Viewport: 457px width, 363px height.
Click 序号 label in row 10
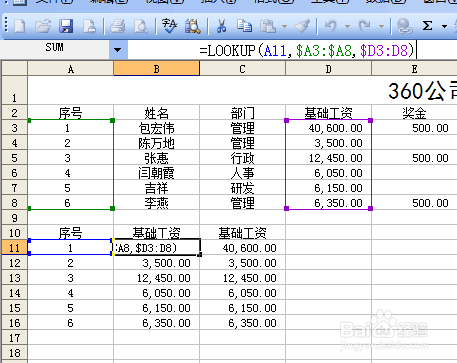coord(71,233)
